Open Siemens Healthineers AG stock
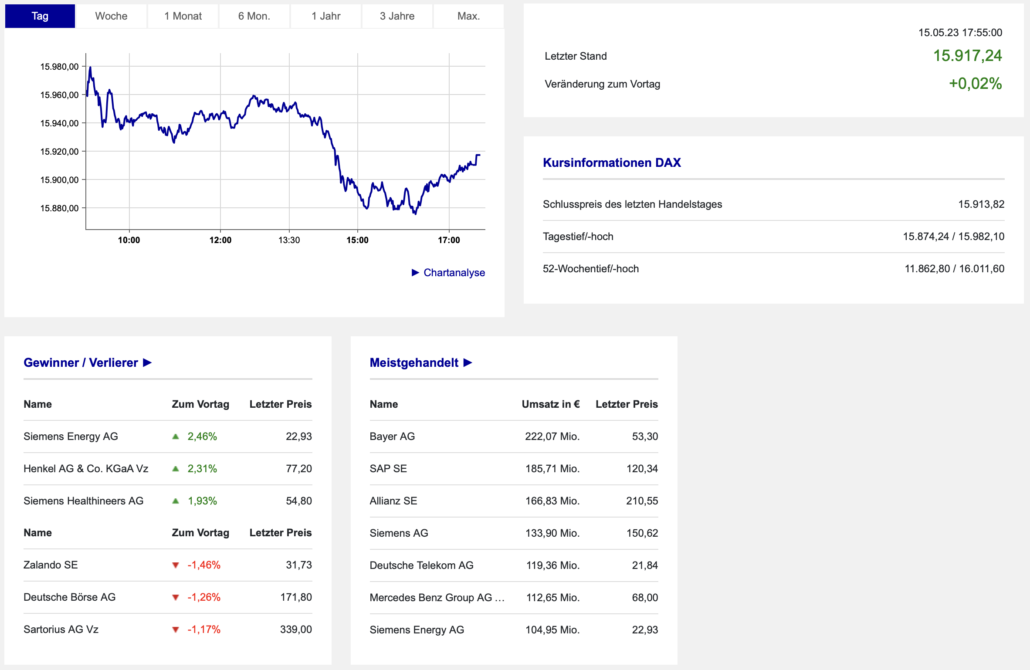This screenshot has height=670, width=1030. 83,501
